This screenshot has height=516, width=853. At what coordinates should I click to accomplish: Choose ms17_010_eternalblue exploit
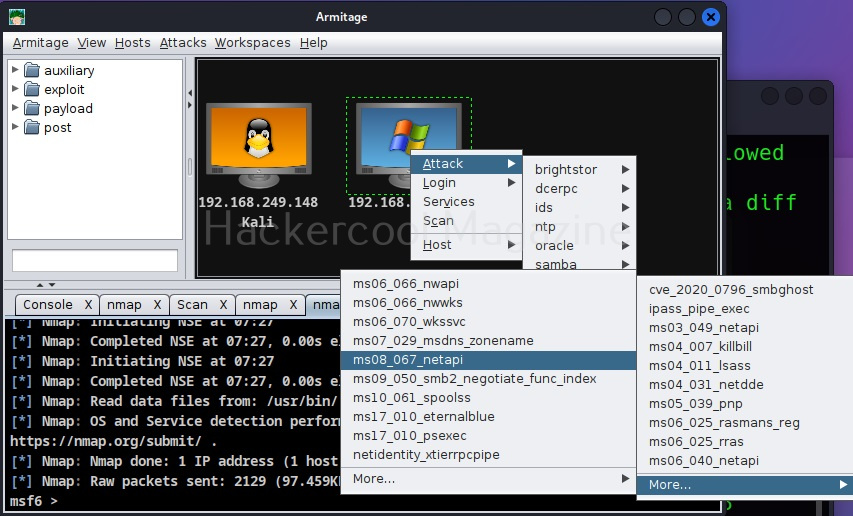[x=488, y=417]
